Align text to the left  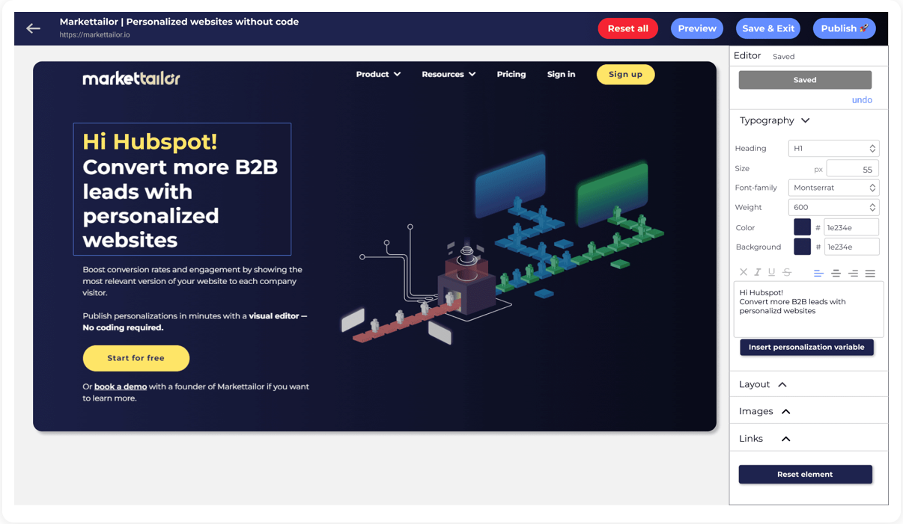click(x=818, y=273)
